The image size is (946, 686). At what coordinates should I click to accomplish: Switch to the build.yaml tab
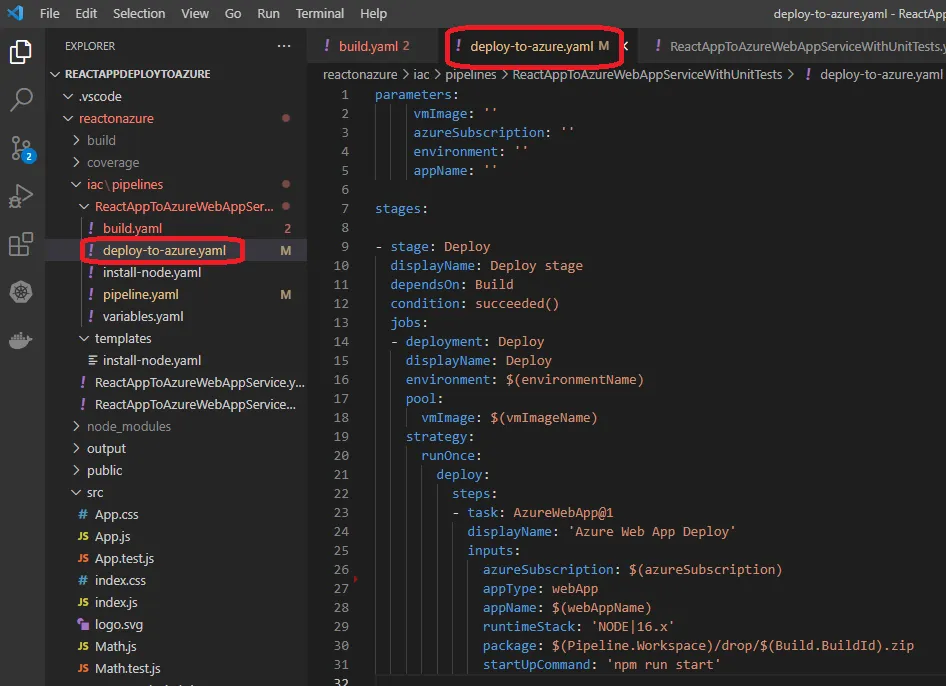(x=368, y=46)
